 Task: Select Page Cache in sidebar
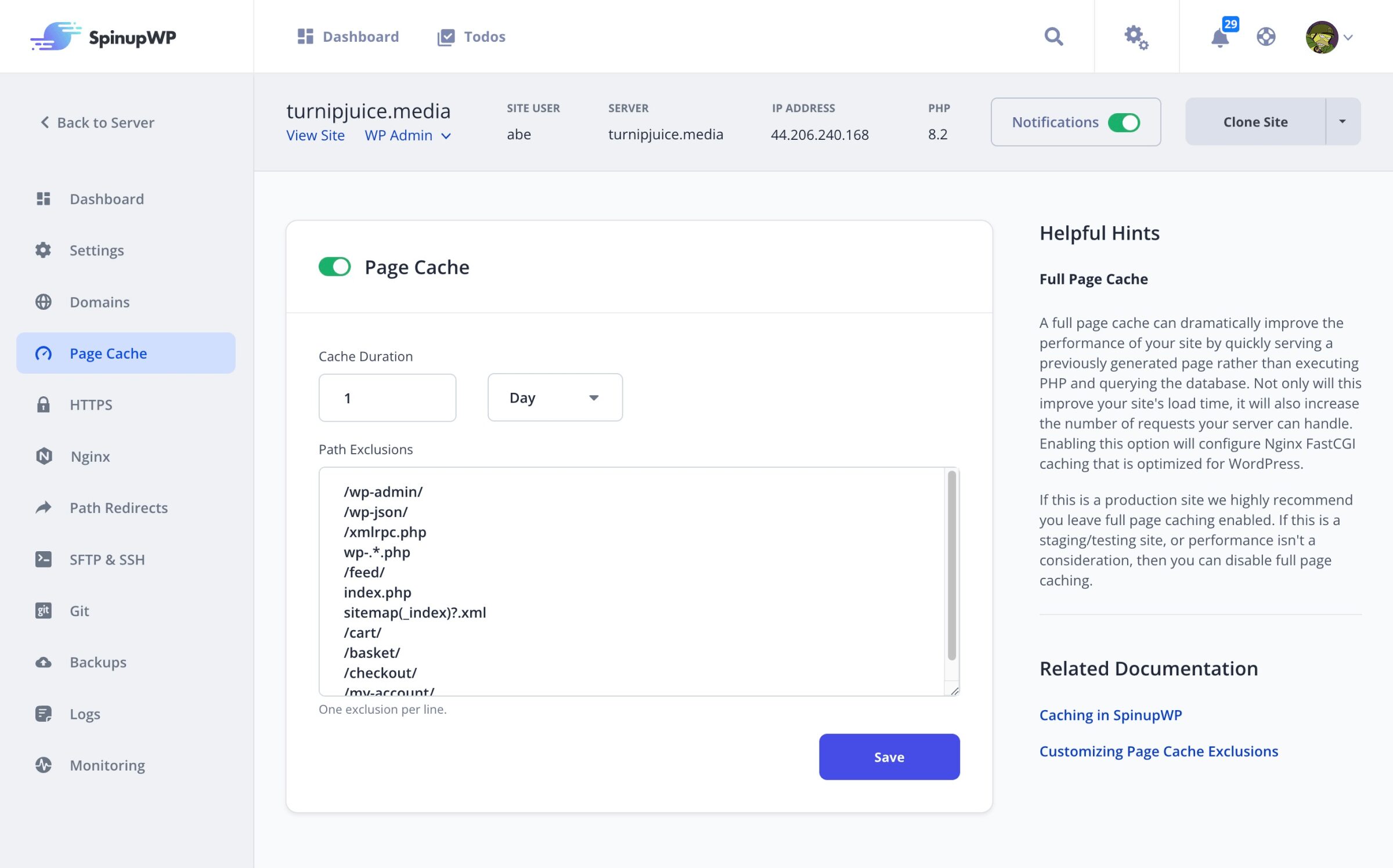tap(126, 353)
